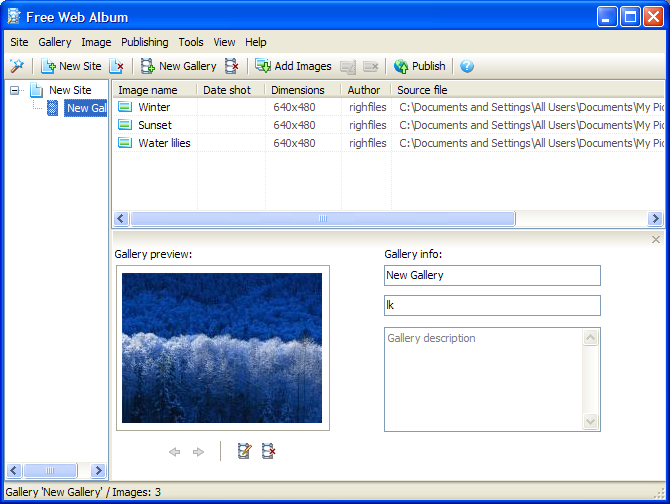
Task: Click the Winter image row icon
Action: click(x=125, y=107)
